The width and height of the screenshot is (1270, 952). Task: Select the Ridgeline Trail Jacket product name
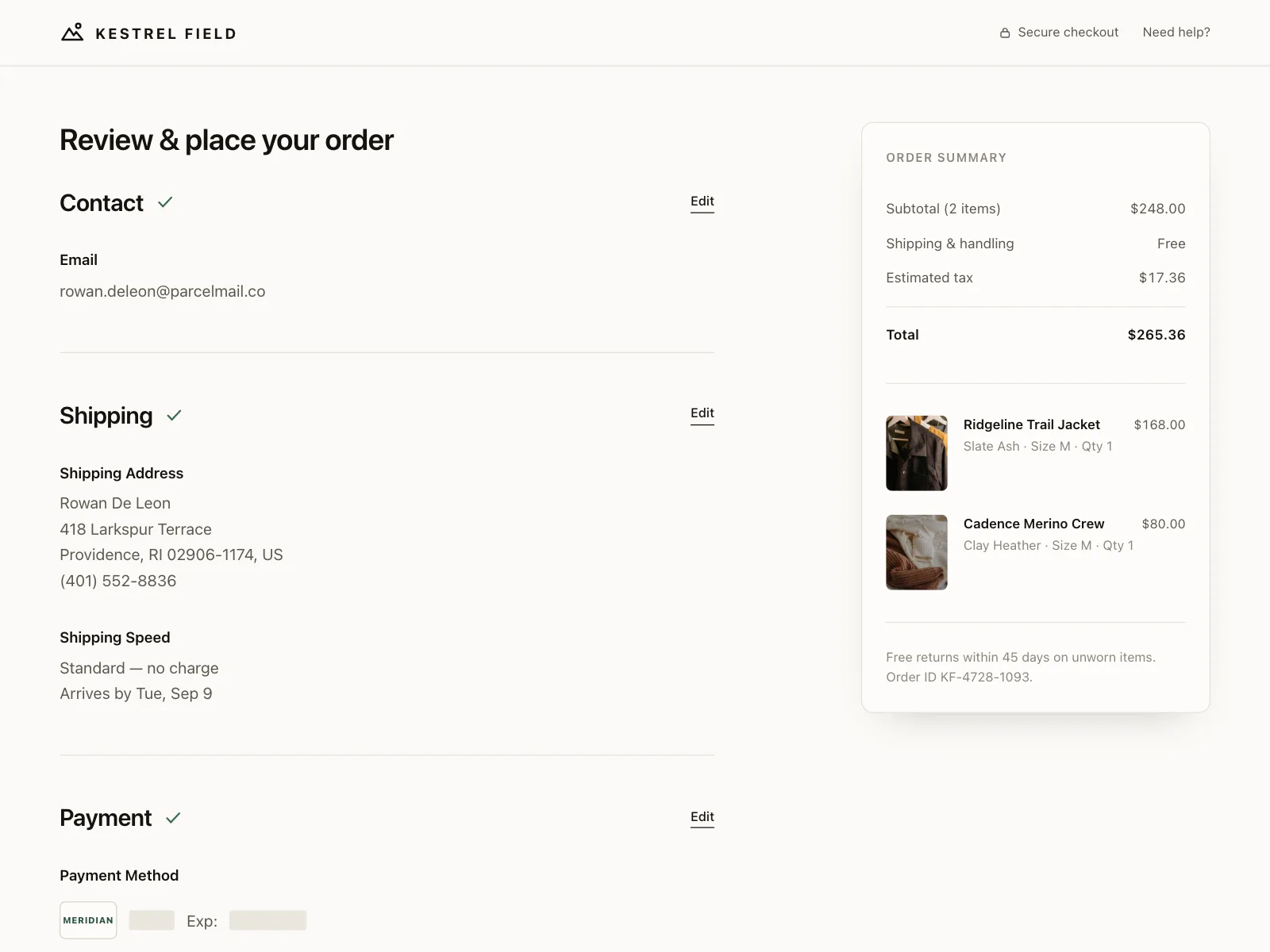pos(1032,424)
